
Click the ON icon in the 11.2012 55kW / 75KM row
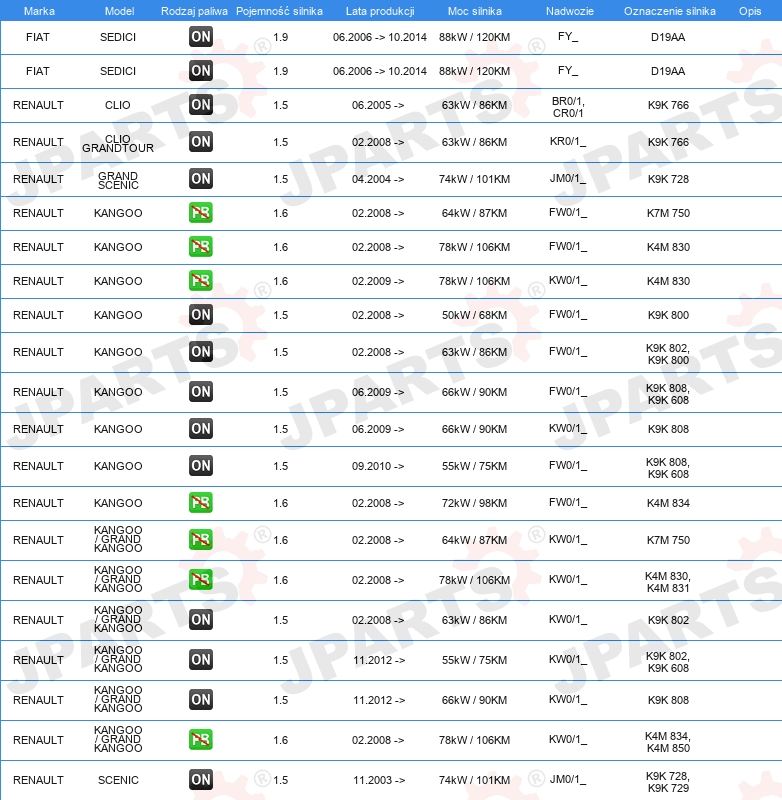tap(200, 660)
